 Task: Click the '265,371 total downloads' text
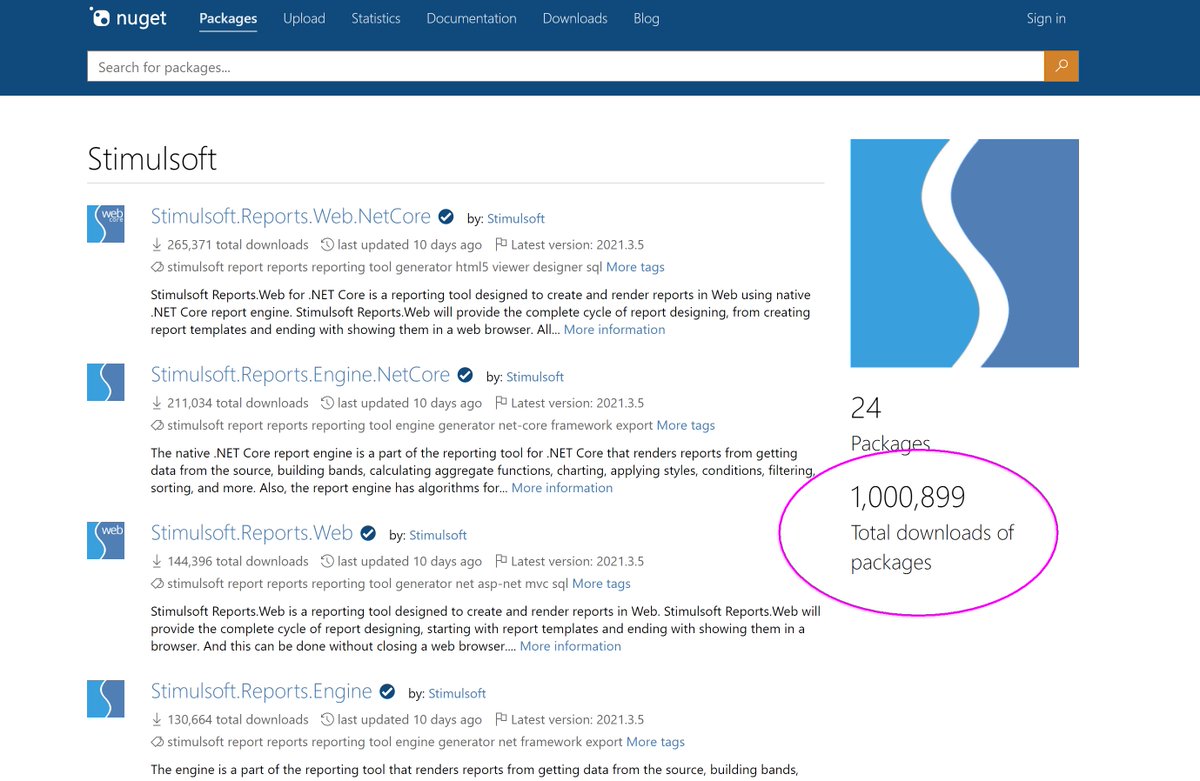click(238, 245)
